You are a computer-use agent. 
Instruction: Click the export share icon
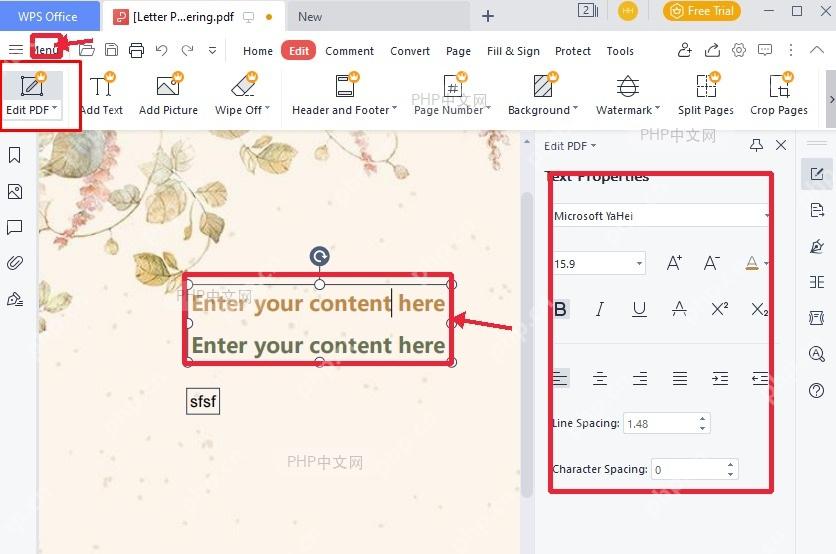pos(712,50)
